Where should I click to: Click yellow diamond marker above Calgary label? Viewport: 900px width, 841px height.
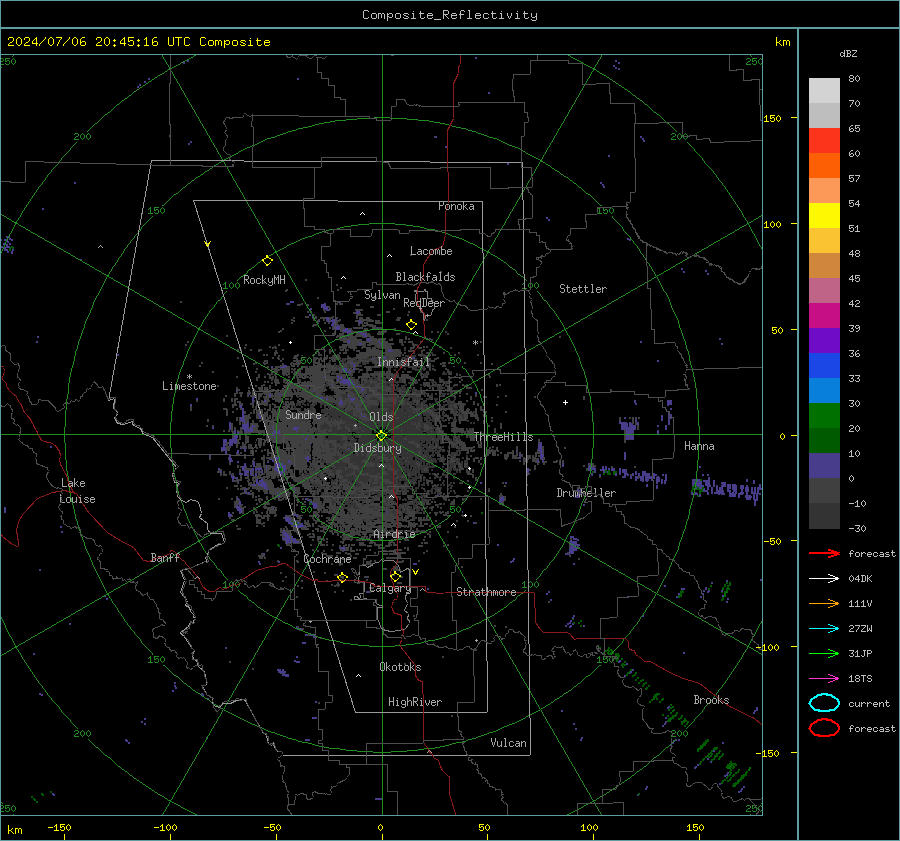tap(395, 576)
